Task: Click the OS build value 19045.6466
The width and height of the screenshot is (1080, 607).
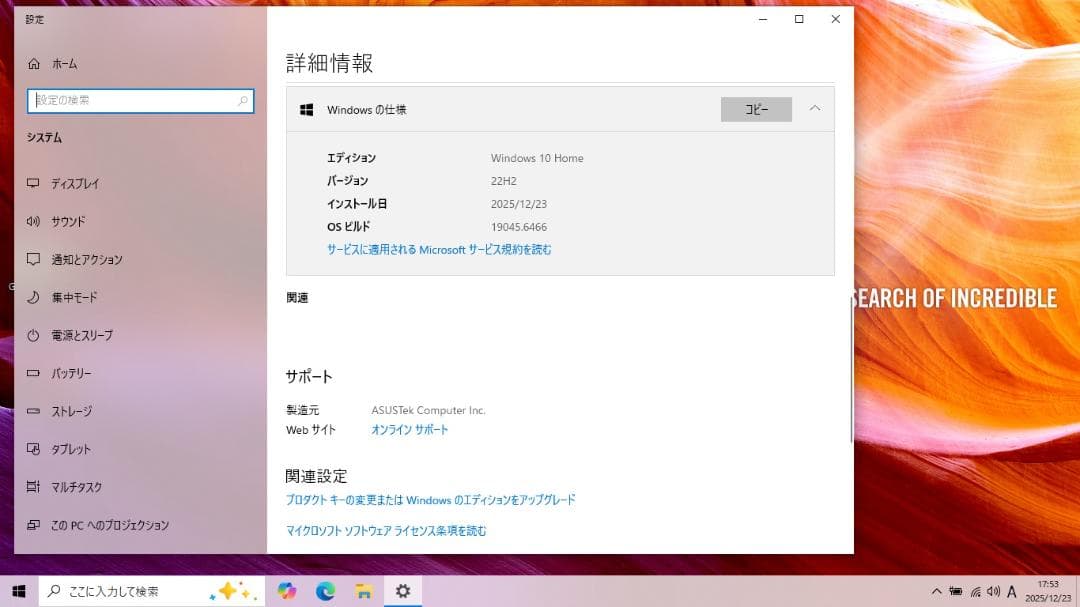Action: point(519,227)
